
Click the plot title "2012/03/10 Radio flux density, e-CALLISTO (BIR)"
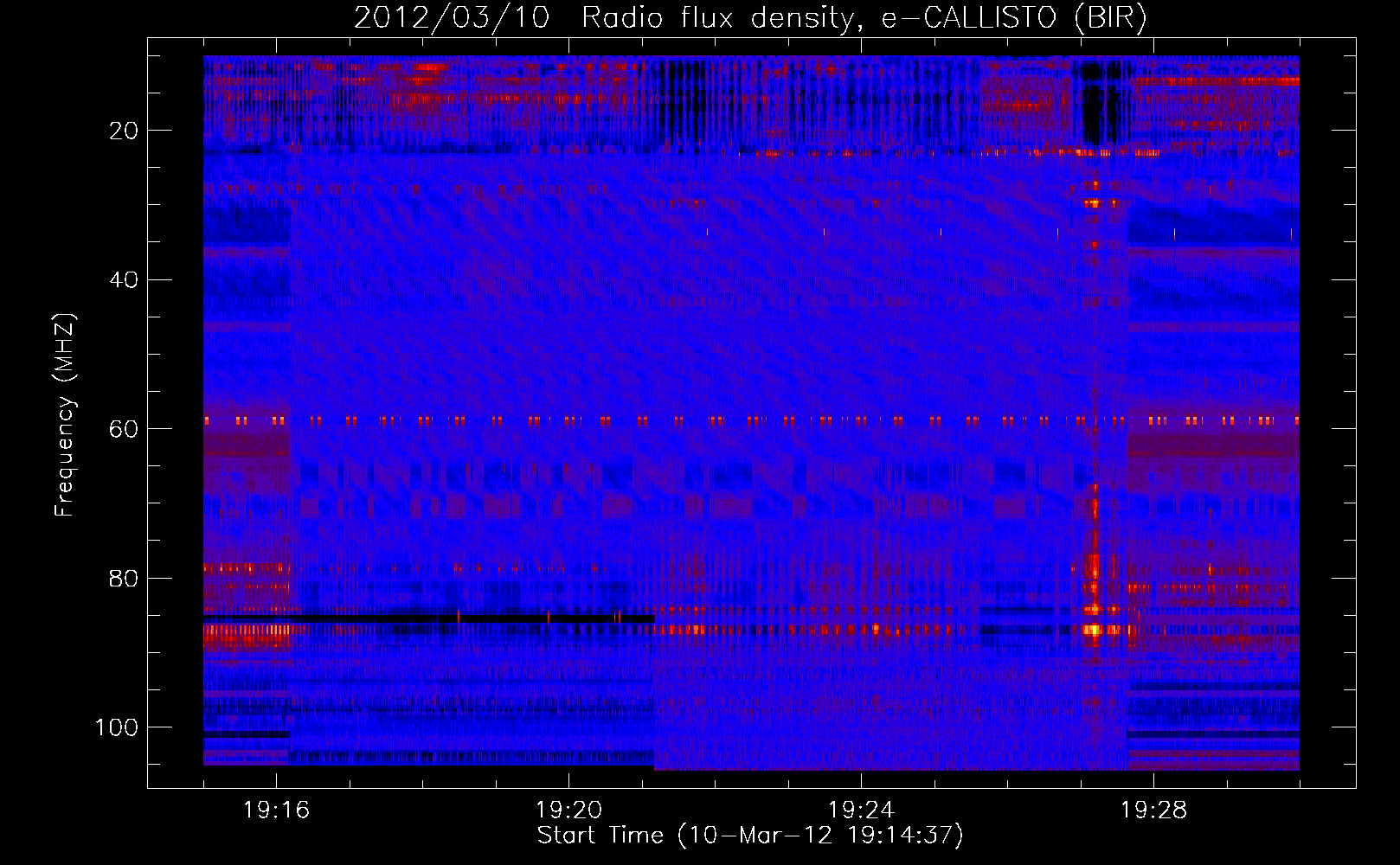(x=750, y=18)
